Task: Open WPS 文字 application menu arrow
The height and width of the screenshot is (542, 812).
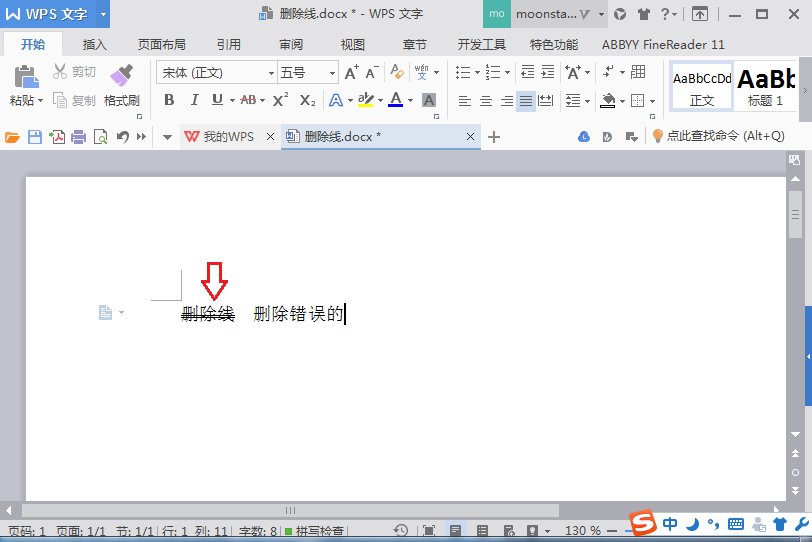Action: (x=103, y=14)
